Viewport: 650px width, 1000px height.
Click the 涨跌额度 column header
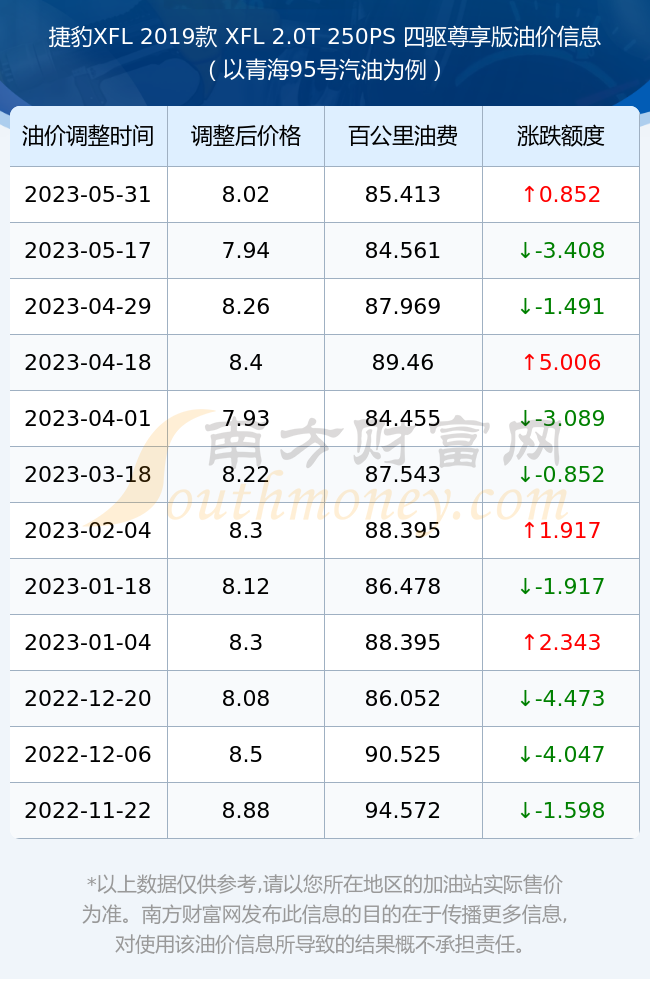point(561,136)
